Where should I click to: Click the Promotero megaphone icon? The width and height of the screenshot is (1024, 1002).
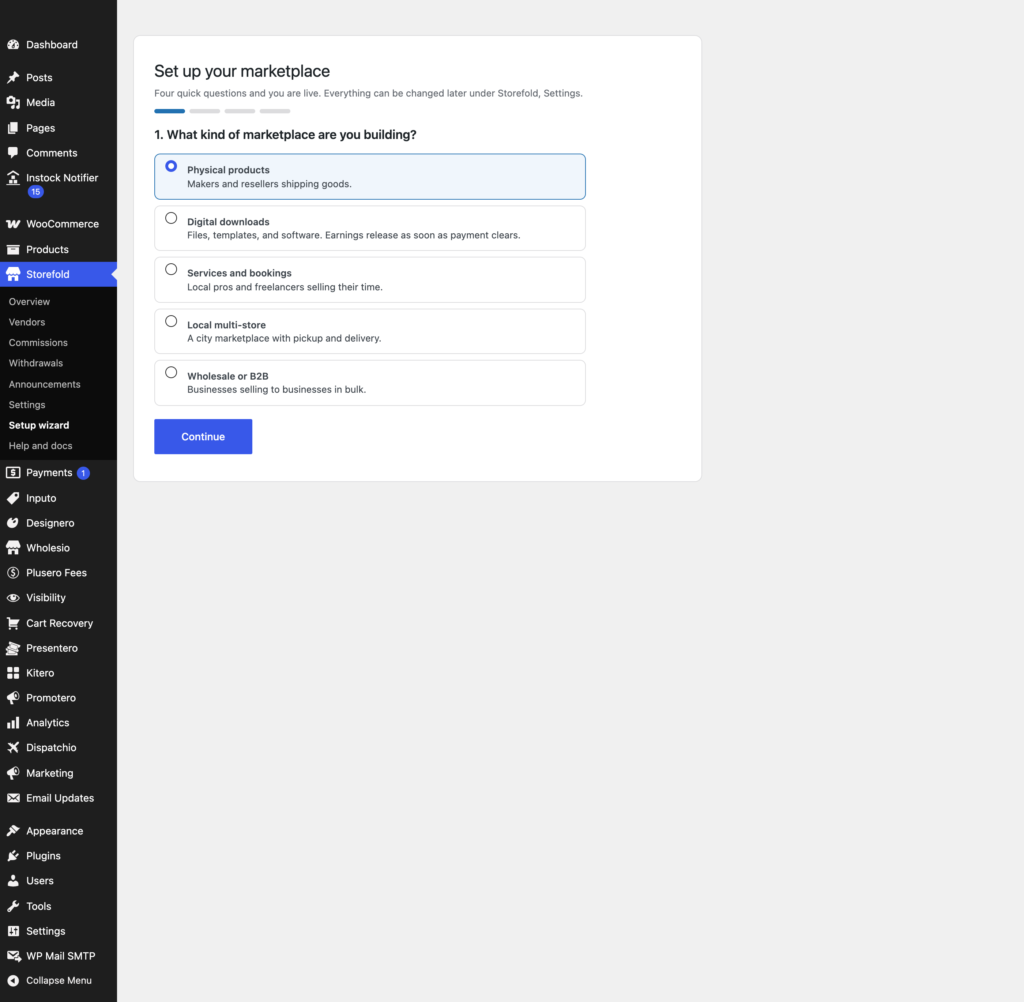[x=13, y=698]
